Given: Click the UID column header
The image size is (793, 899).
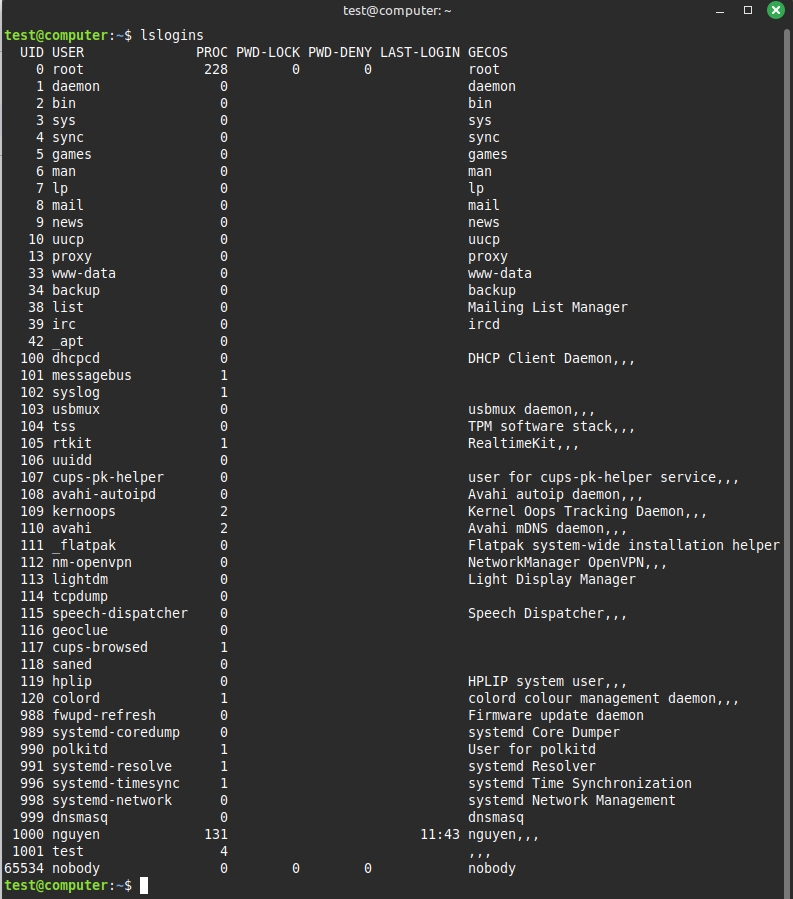Looking at the screenshot, I should [32, 52].
